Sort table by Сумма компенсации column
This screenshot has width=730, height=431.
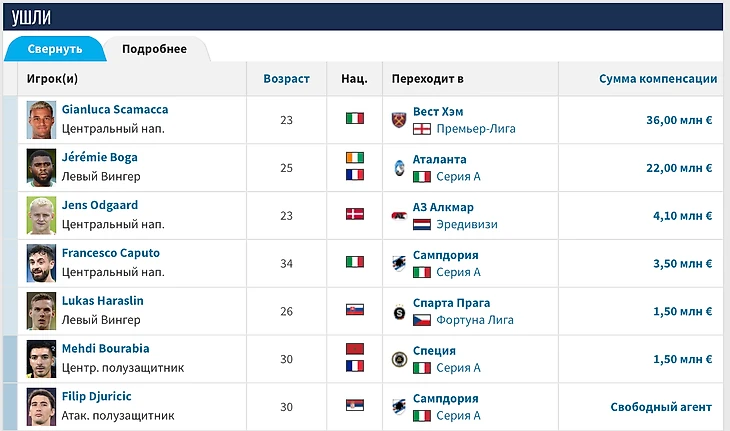click(x=657, y=79)
